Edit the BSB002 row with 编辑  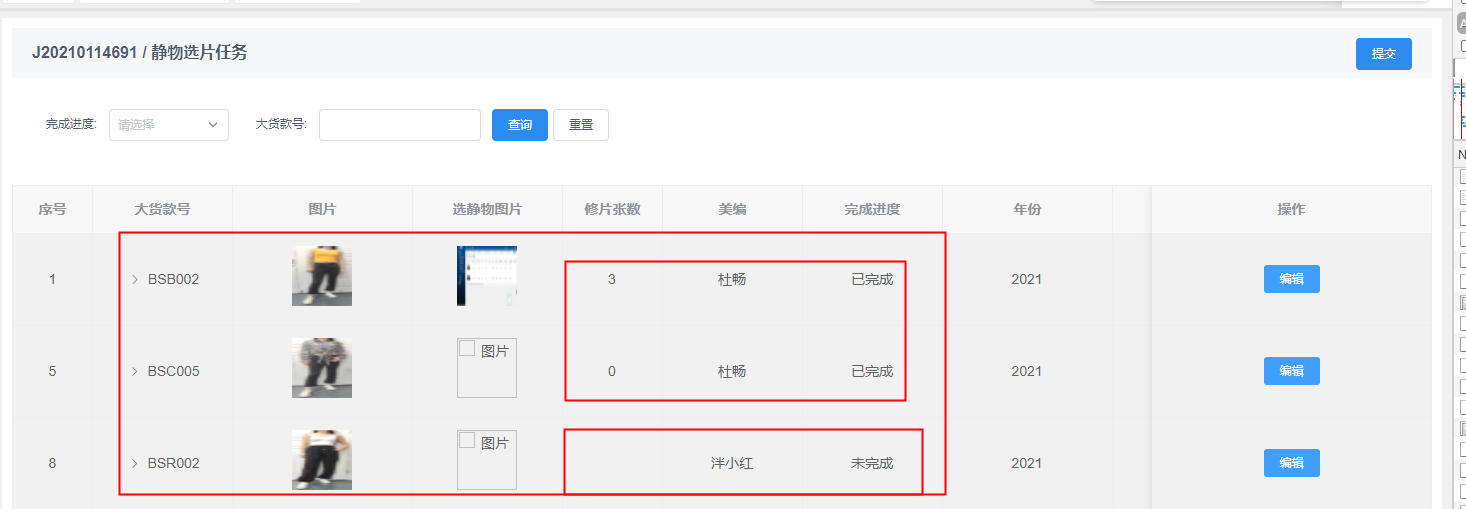point(1291,280)
